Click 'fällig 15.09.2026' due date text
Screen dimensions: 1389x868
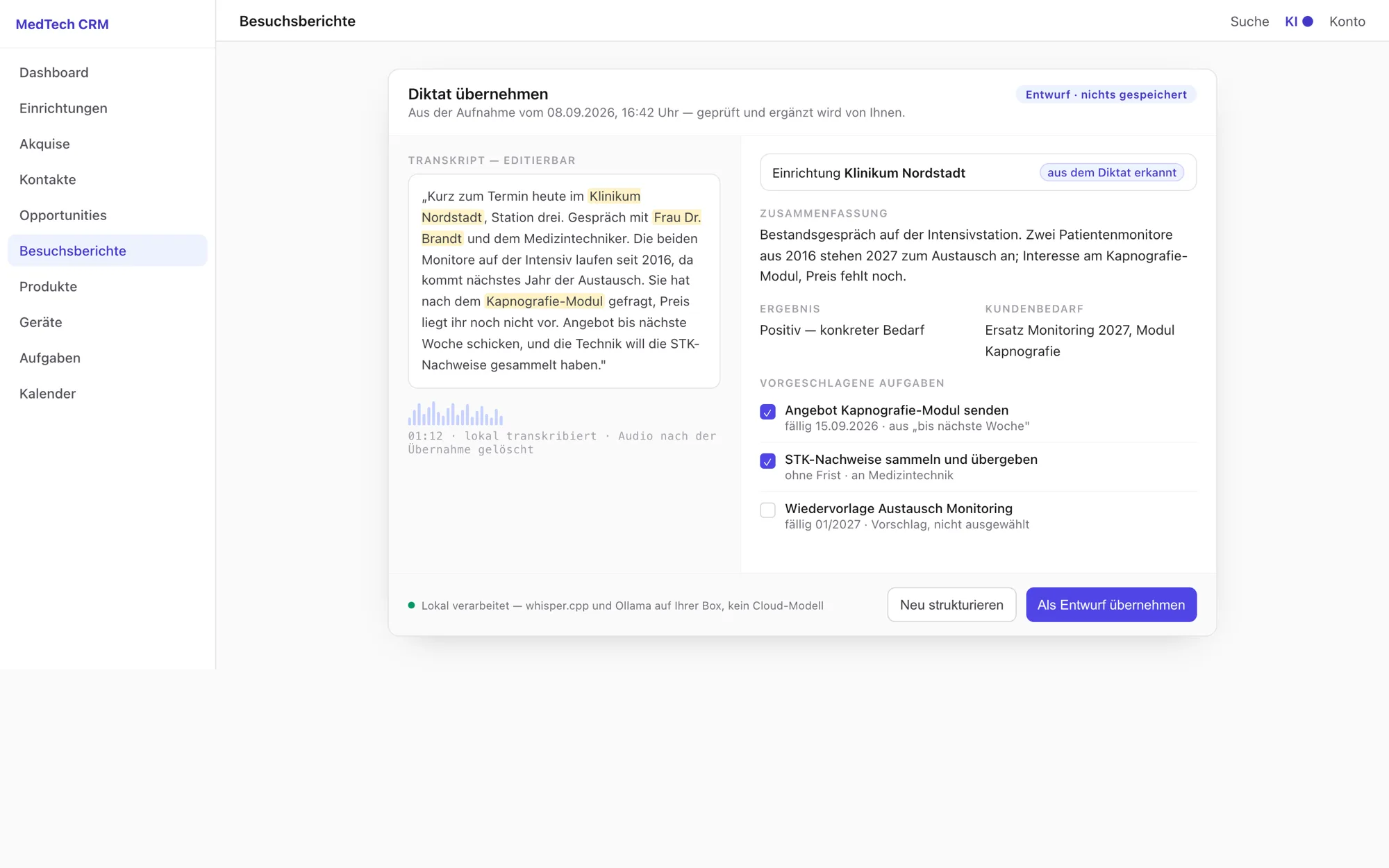831,426
